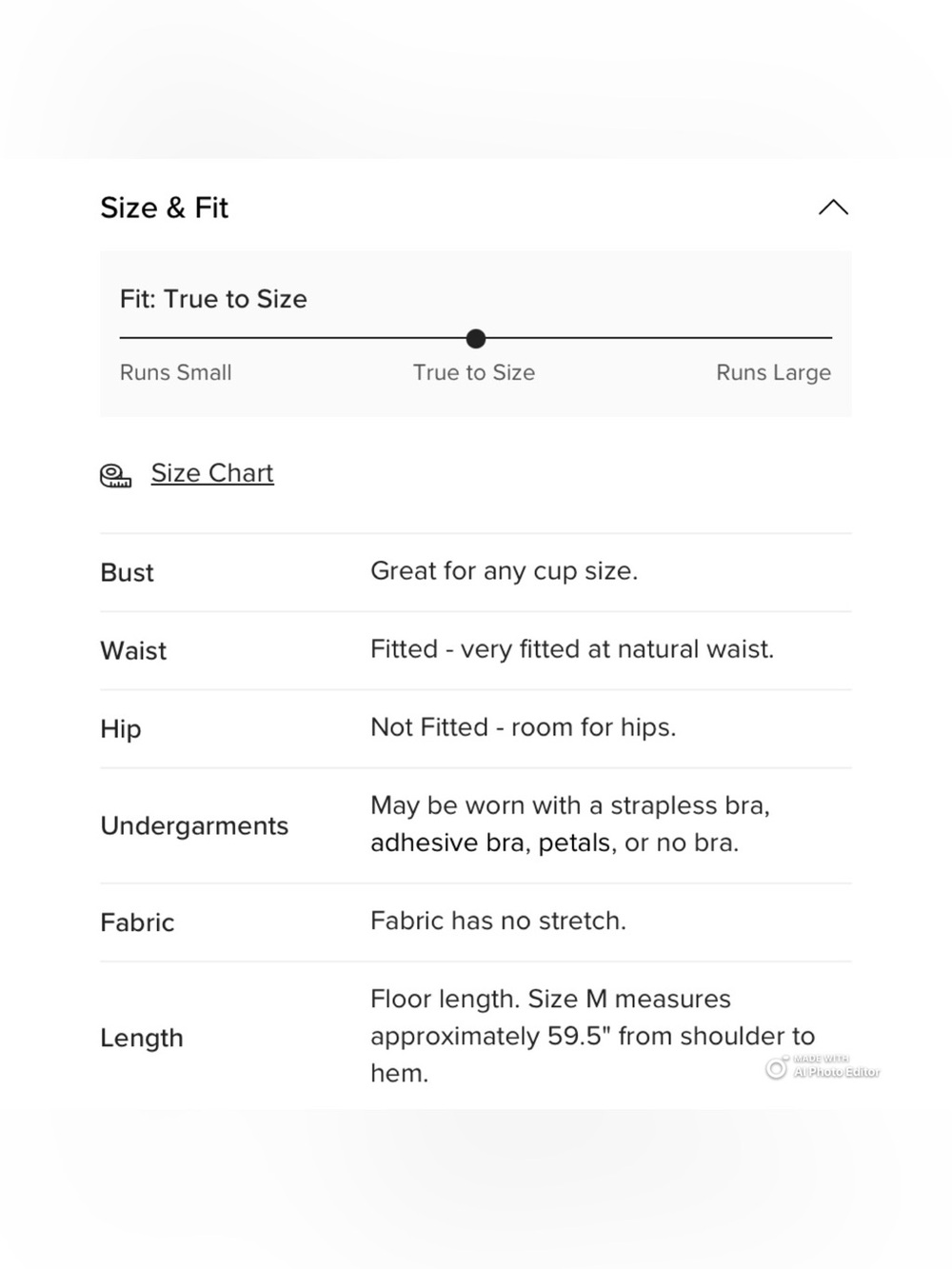The width and height of the screenshot is (952, 1269).
Task: Click the floor length measurement description
Action: tap(592, 1036)
